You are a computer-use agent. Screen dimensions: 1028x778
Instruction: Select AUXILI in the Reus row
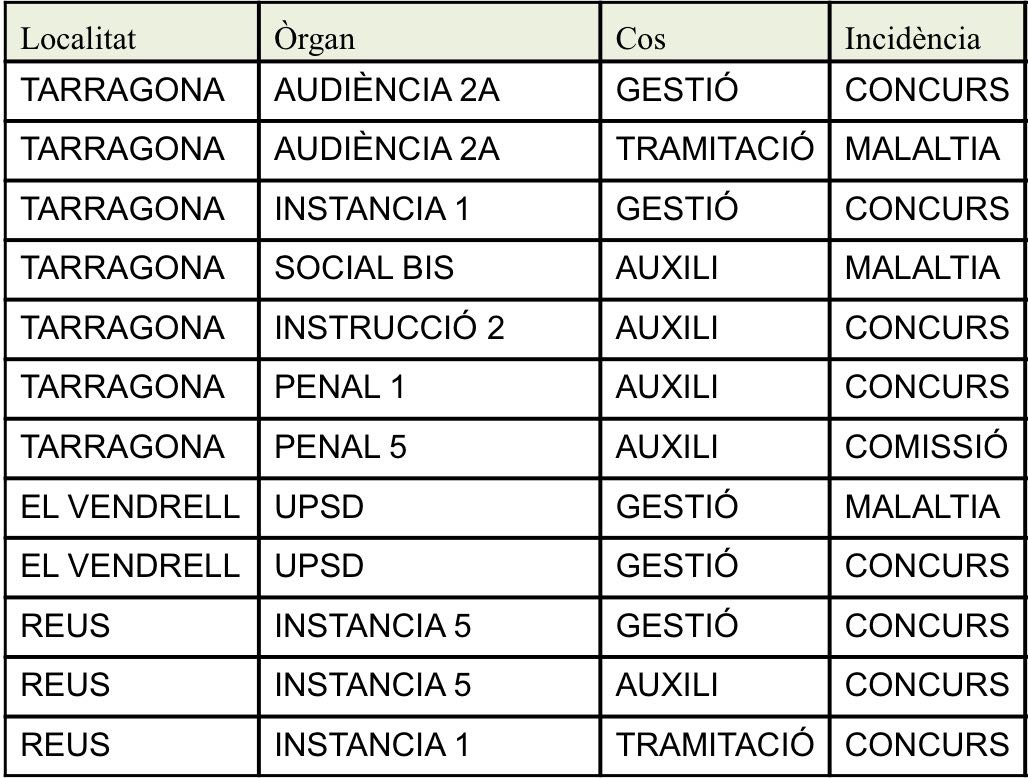pos(715,686)
